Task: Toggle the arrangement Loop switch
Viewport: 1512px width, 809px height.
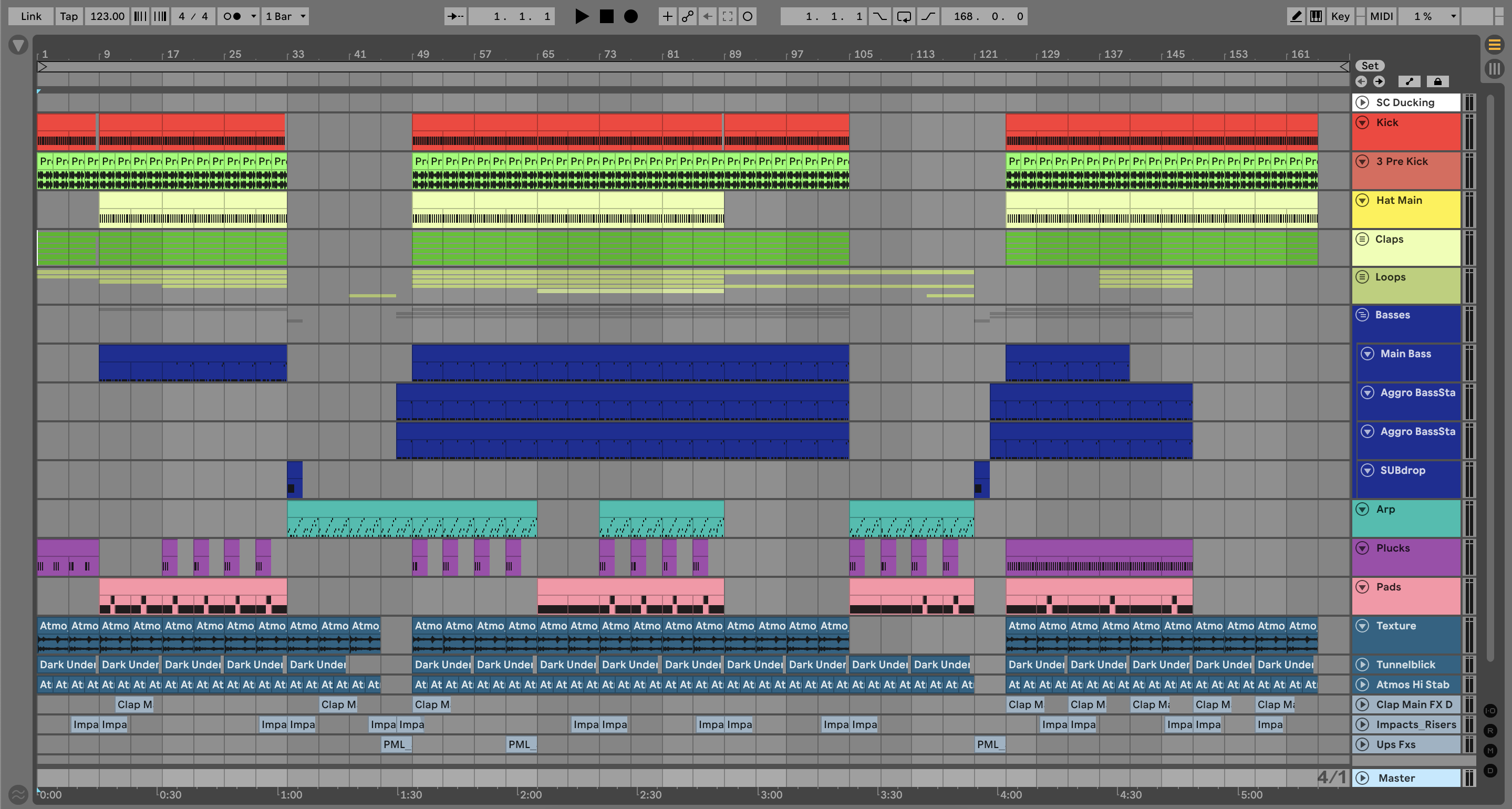Action: (904, 16)
